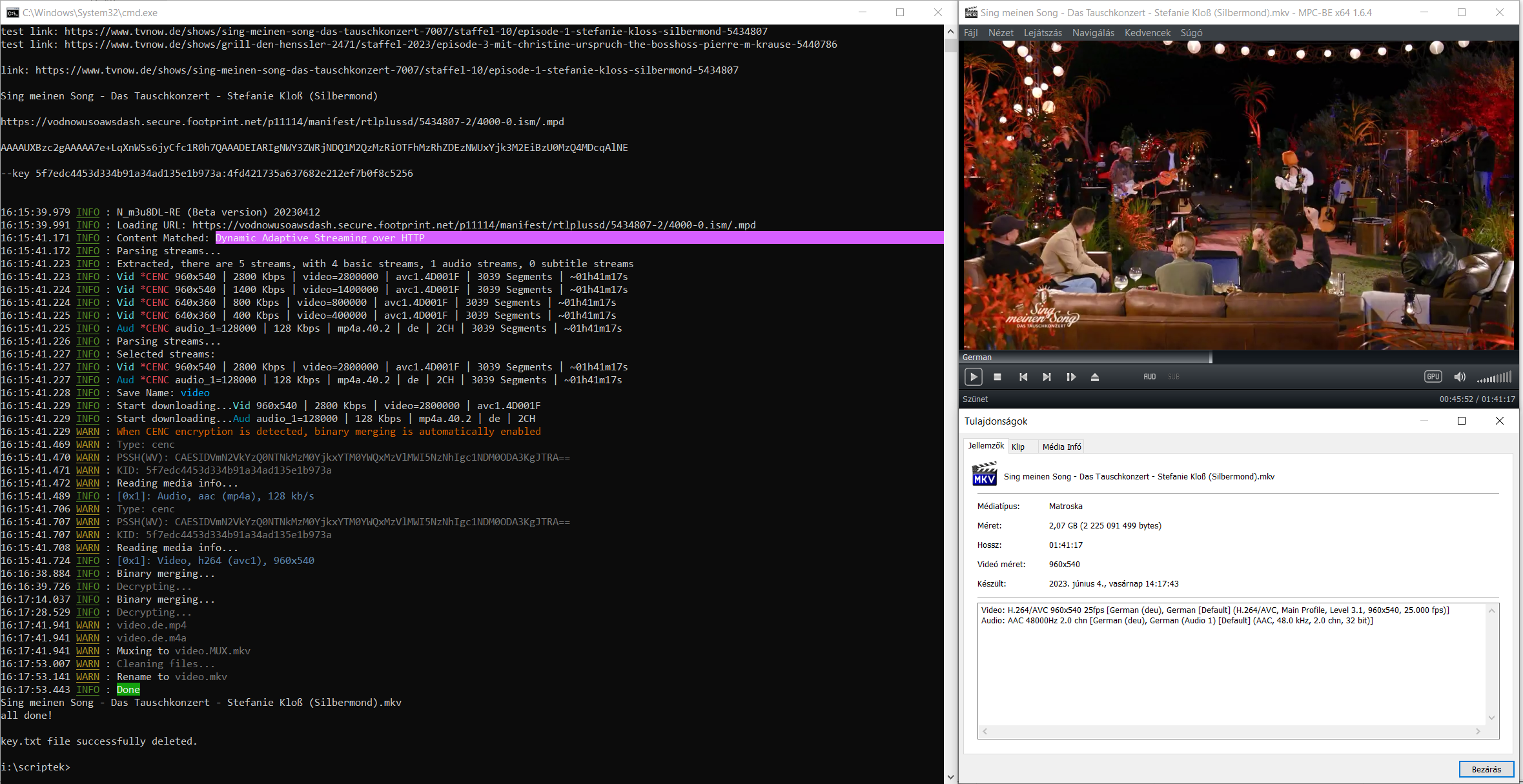The image size is (1523, 784).
Task: Switch to the Klip tab
Action: [x=1018, y=447]
